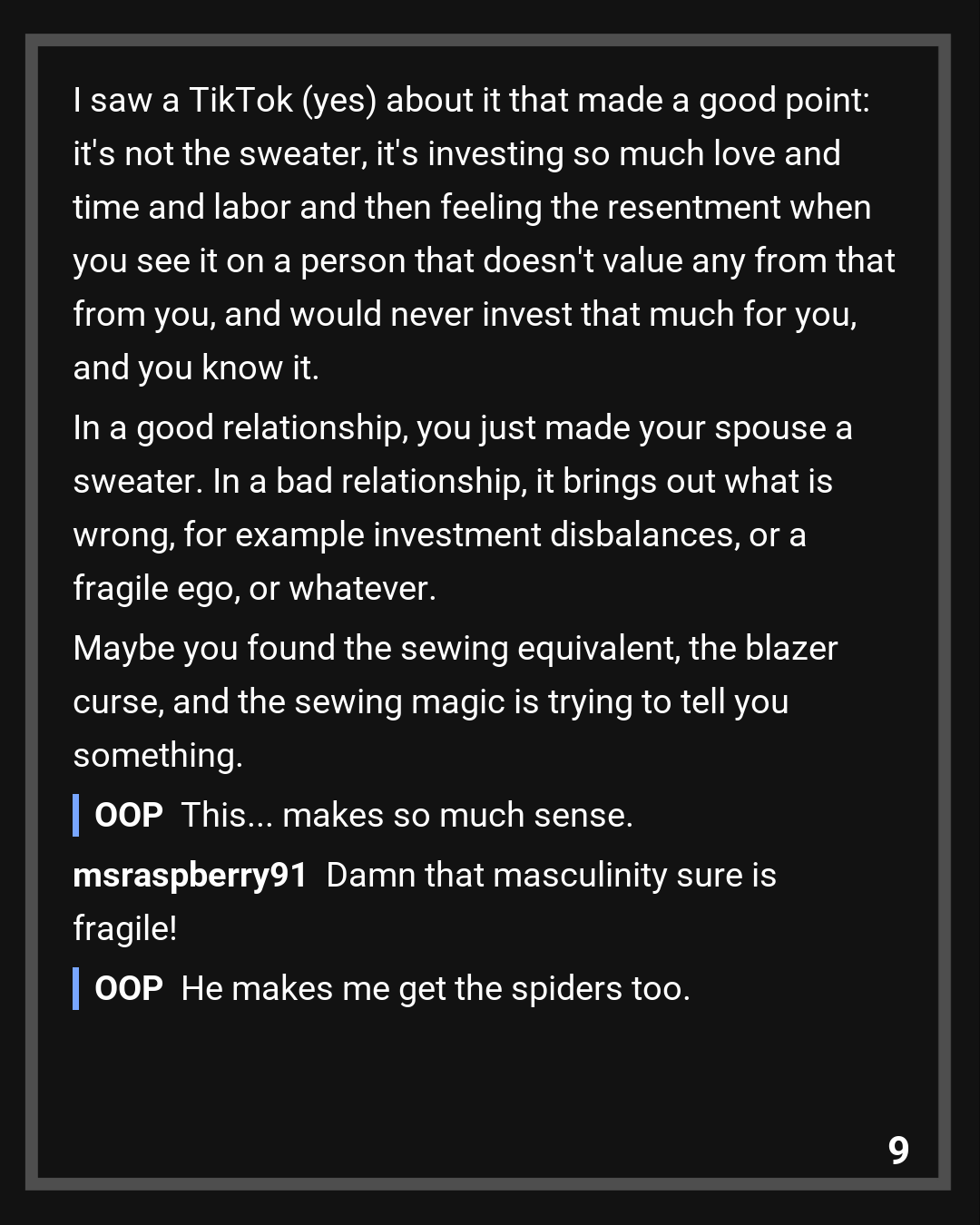Click the reply "This... makes so much sense."
980x1225 pixels.
pyautogui.click(x=407, y=816)
